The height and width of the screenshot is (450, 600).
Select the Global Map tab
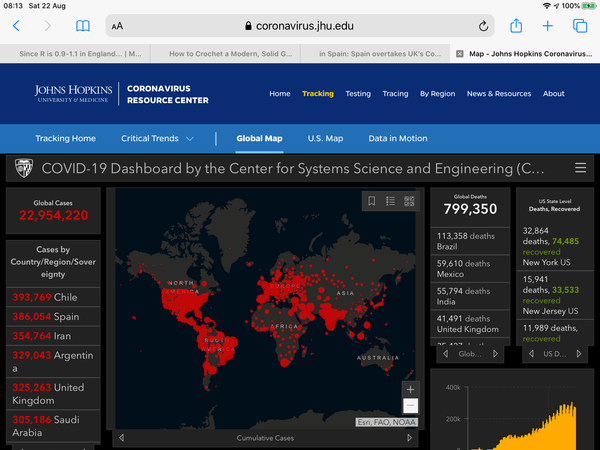tap(259, 139)
